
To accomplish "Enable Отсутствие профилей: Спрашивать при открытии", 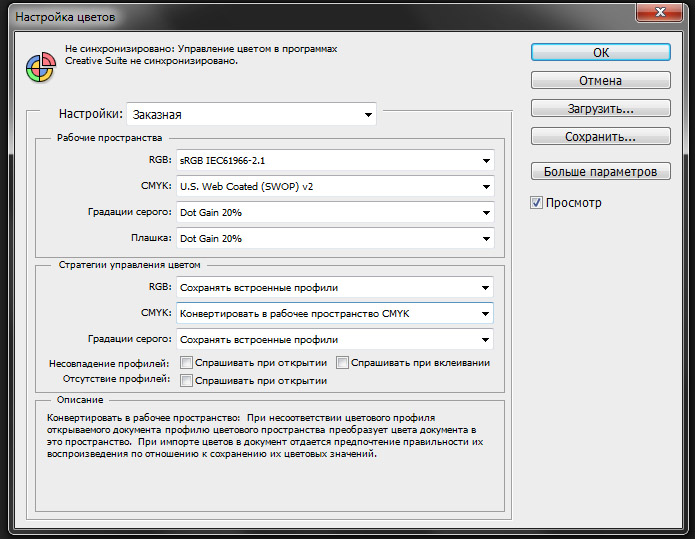I will point(186,380).
